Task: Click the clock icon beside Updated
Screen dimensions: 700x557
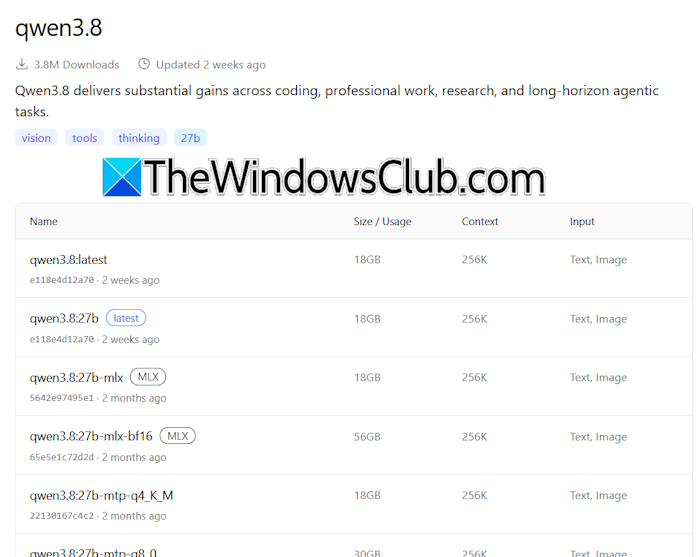Action: 144,64
